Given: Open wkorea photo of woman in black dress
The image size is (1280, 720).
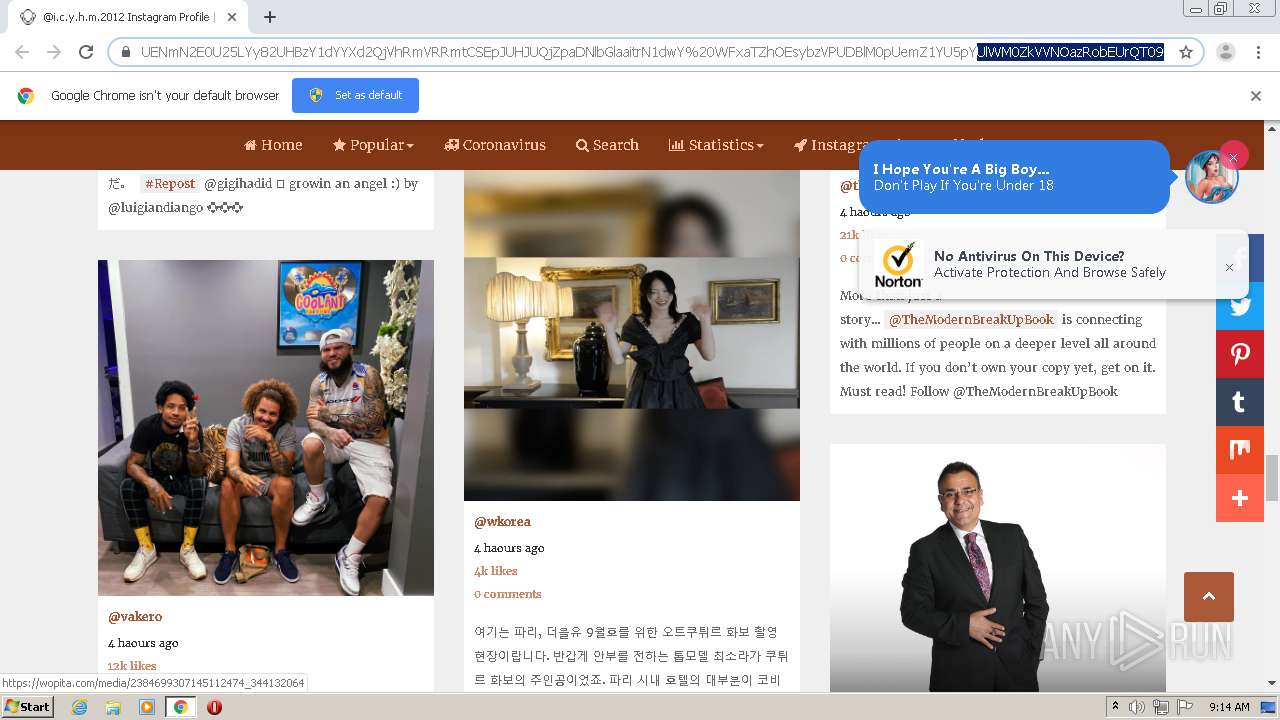Looking at the screenshot, I should pyautogui.click(x=632, y=333).
